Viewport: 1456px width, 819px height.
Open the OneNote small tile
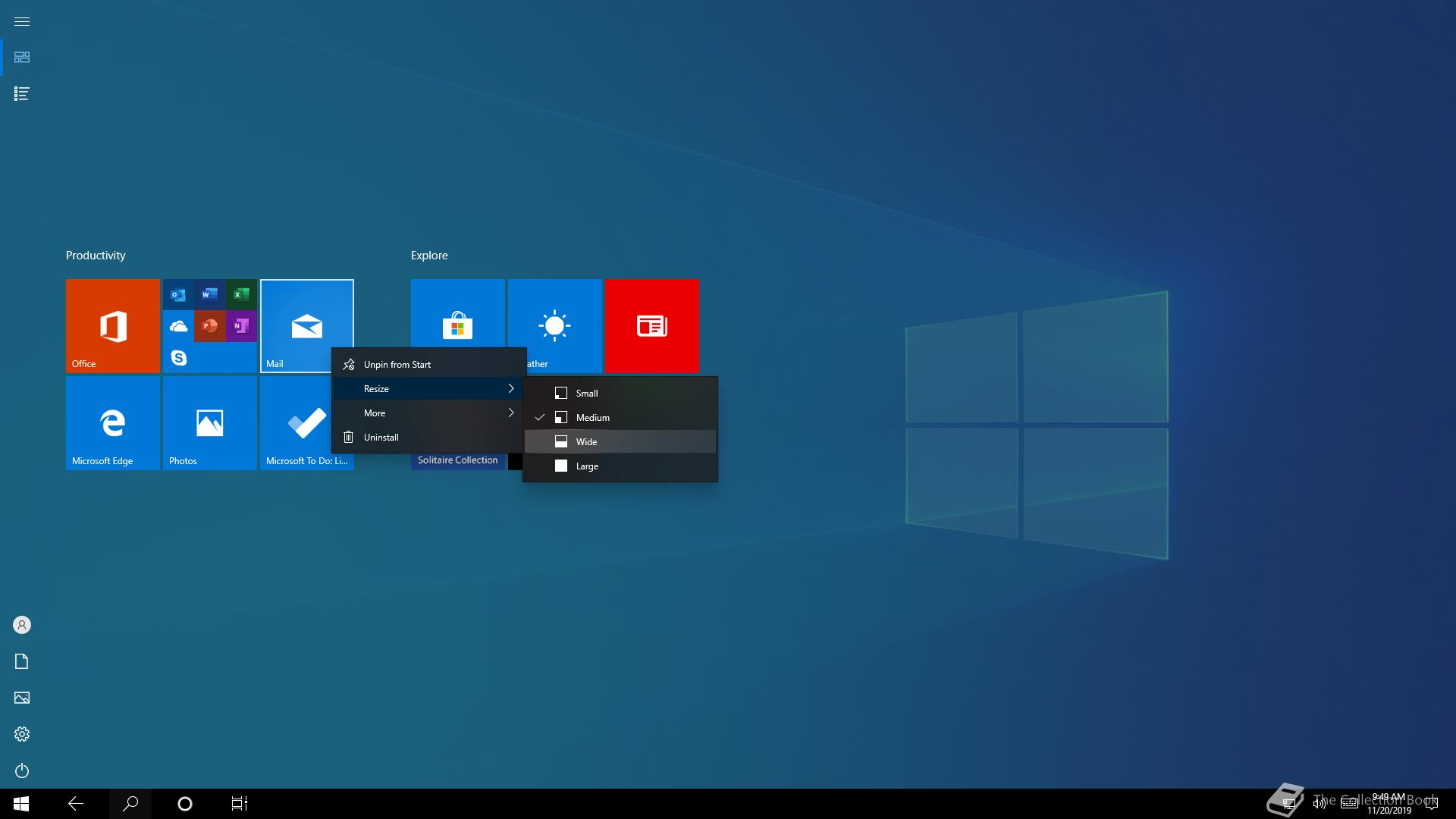(241, 326)
